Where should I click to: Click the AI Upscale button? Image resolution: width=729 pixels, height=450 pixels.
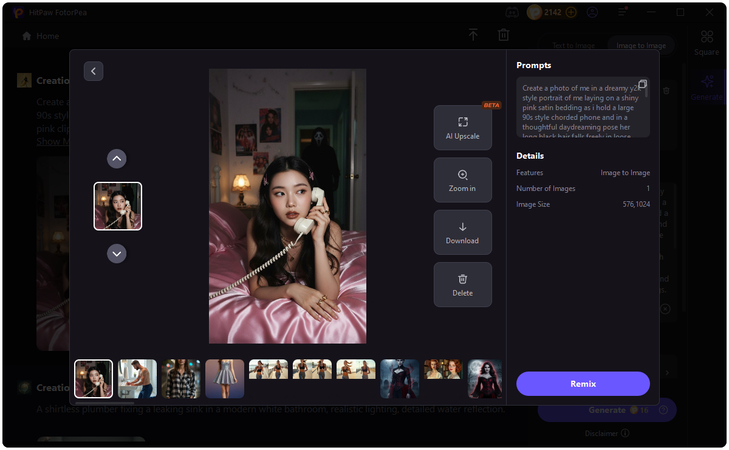463,128
